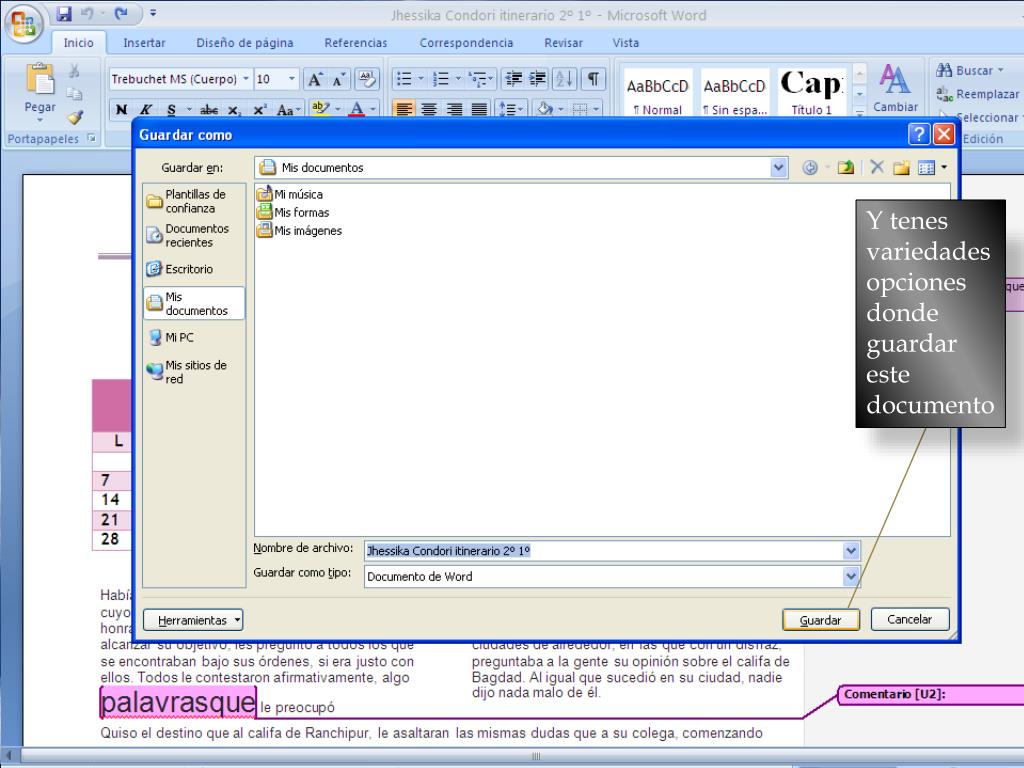Click the increase indent icon
This screenshot has width=1024, height=768.
coord(538,79)
